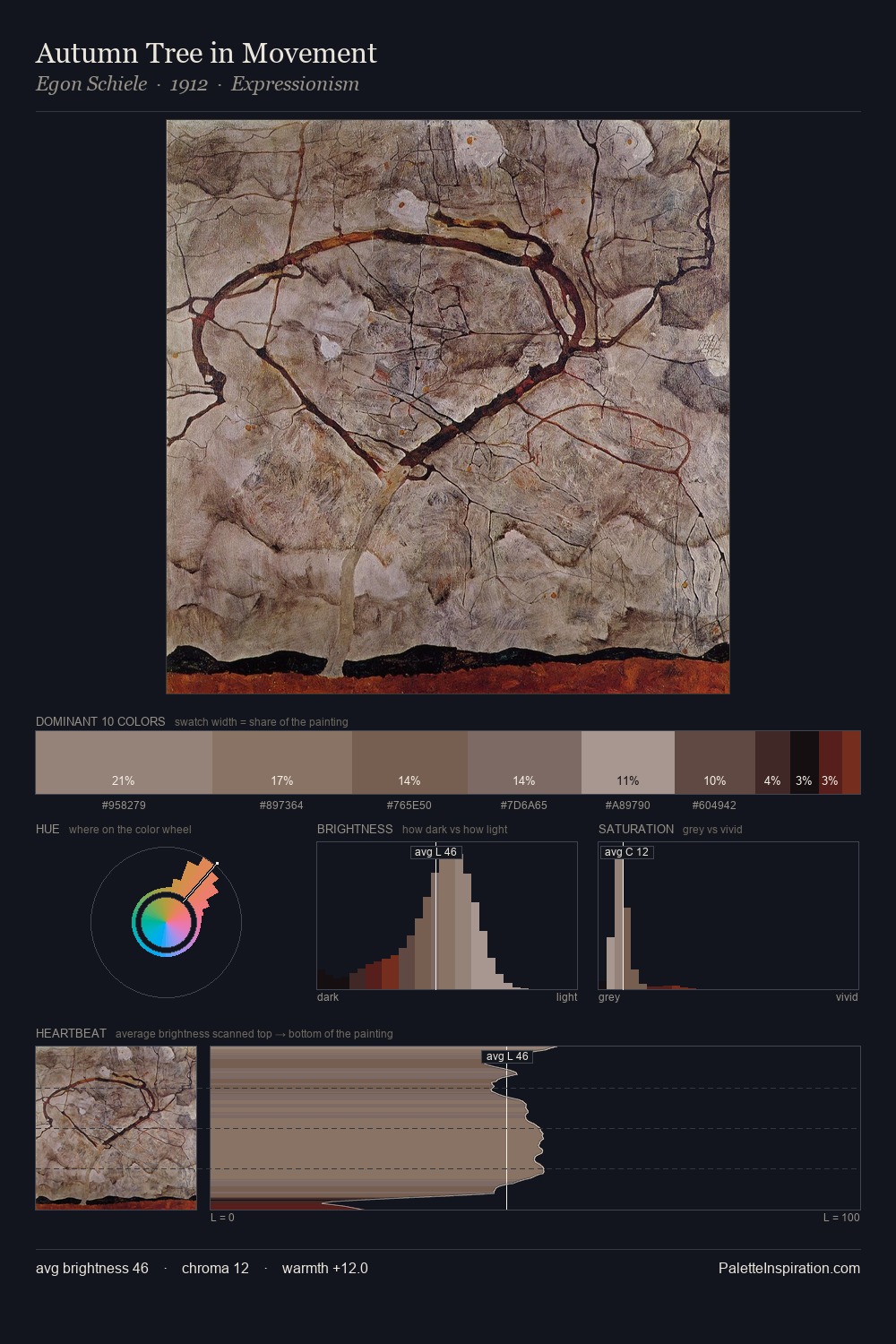Image resolution: width=896 pixels, height=1344 pixels.
Task: Click the hex code #604942
Action: (714, 806)
